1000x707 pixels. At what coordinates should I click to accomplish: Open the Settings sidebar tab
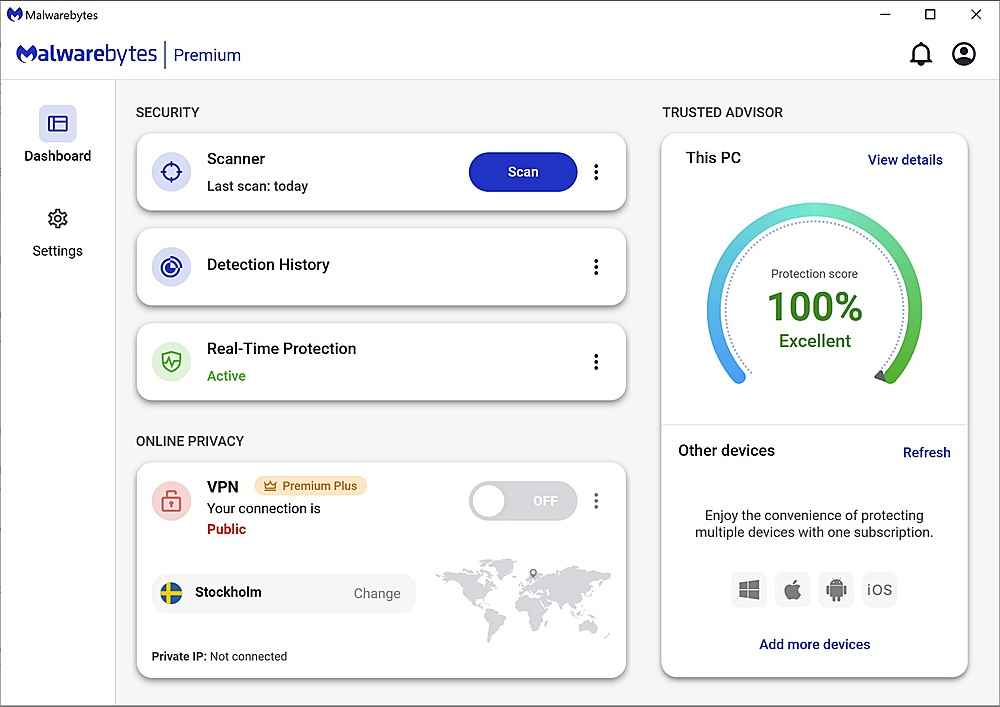pyautogui.click(x=58, y=232)
